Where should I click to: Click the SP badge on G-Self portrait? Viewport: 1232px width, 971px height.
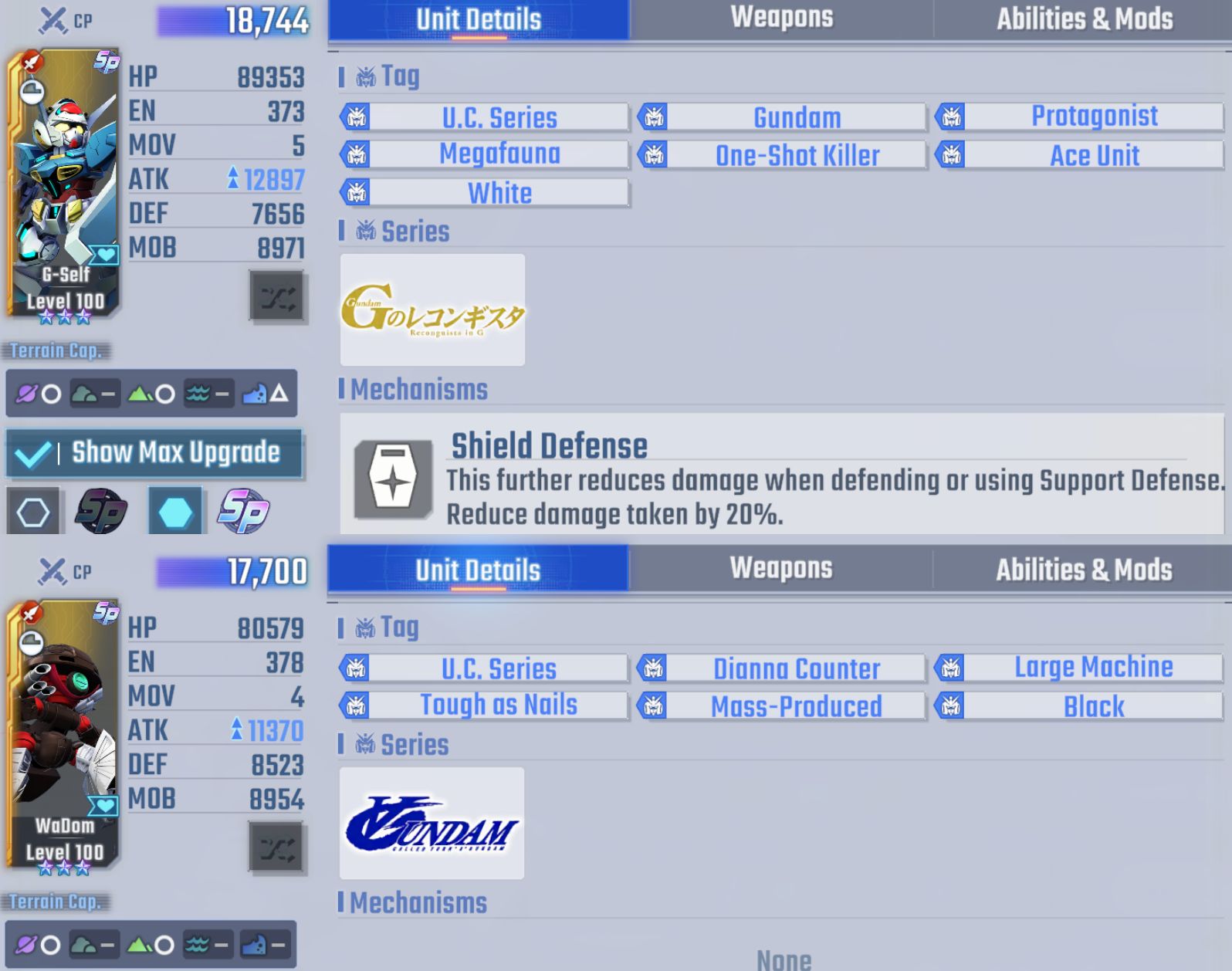click(x=107, y=61)
